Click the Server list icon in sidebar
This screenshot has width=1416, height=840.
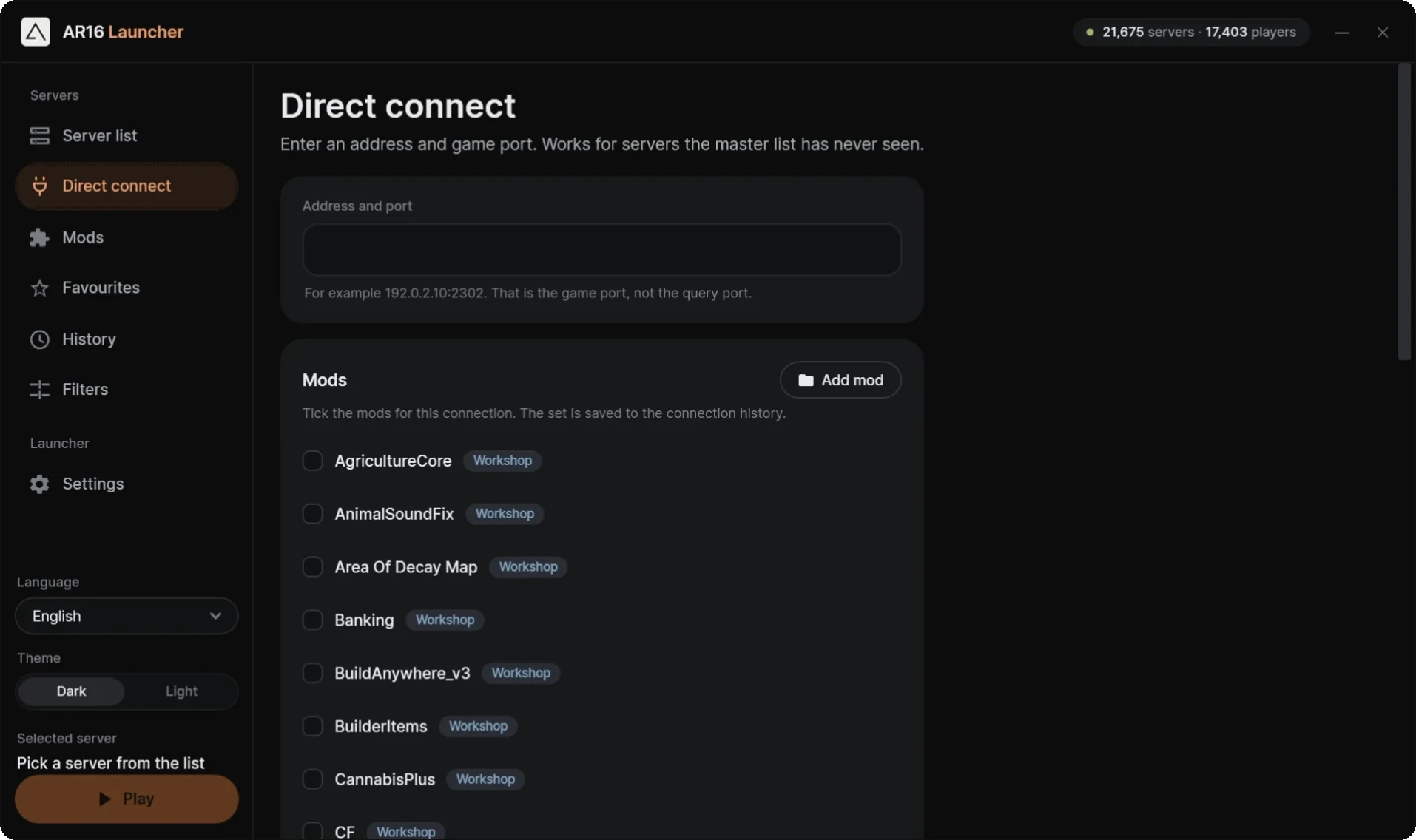pos(39,135)
